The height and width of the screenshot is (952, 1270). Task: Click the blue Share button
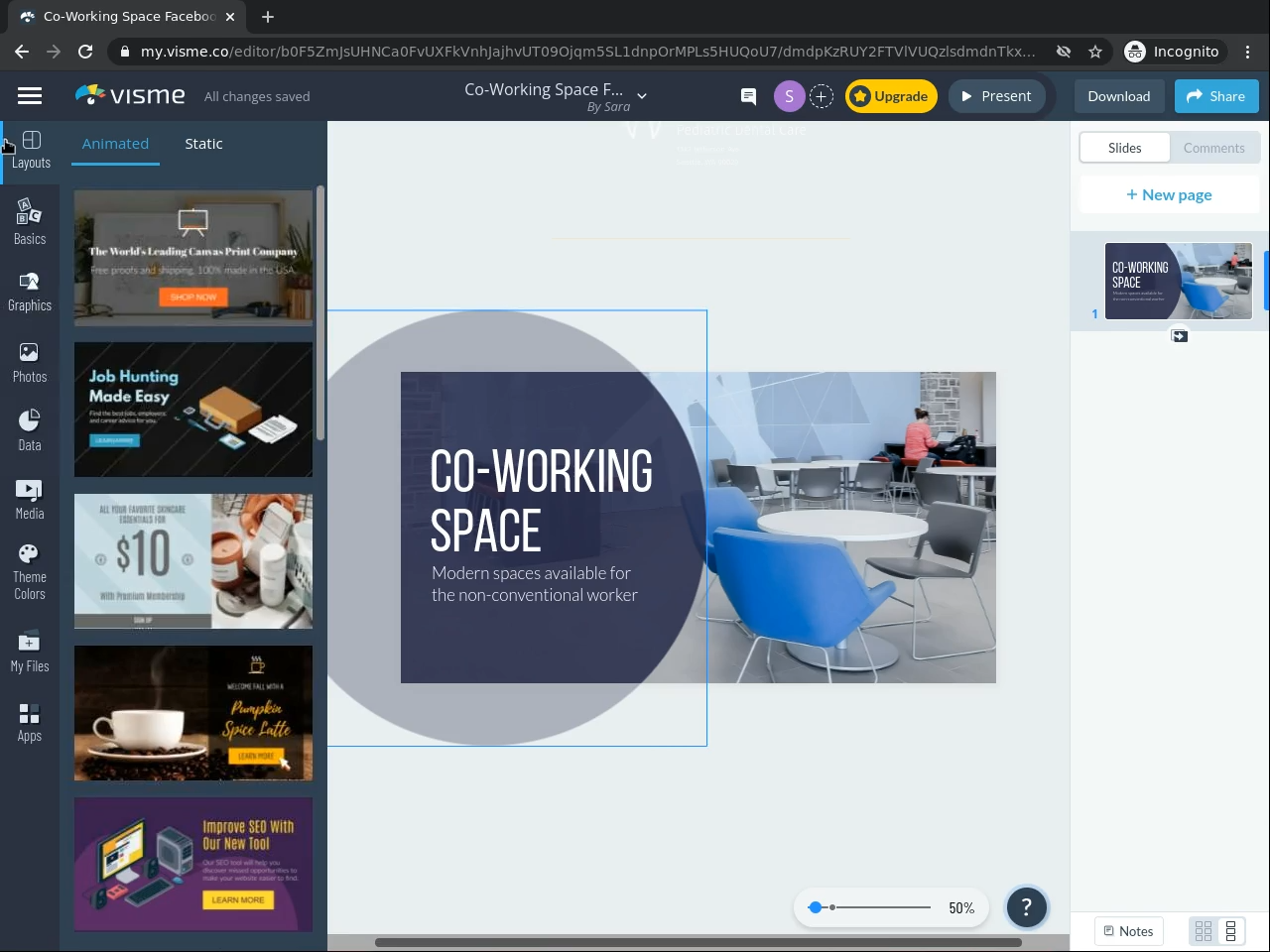coord(1216,96)
